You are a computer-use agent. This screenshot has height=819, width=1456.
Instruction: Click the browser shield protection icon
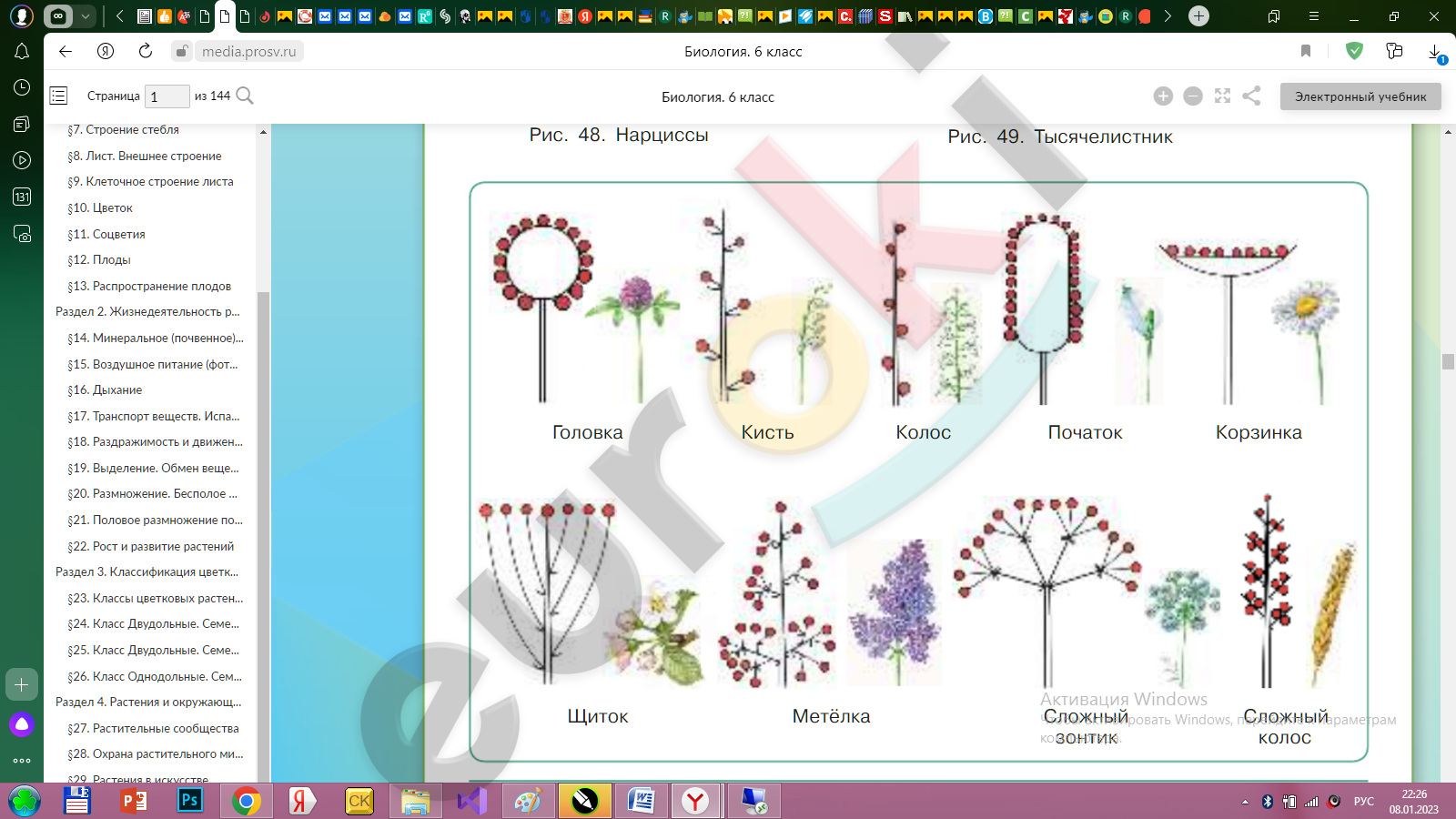(1354, 51)
